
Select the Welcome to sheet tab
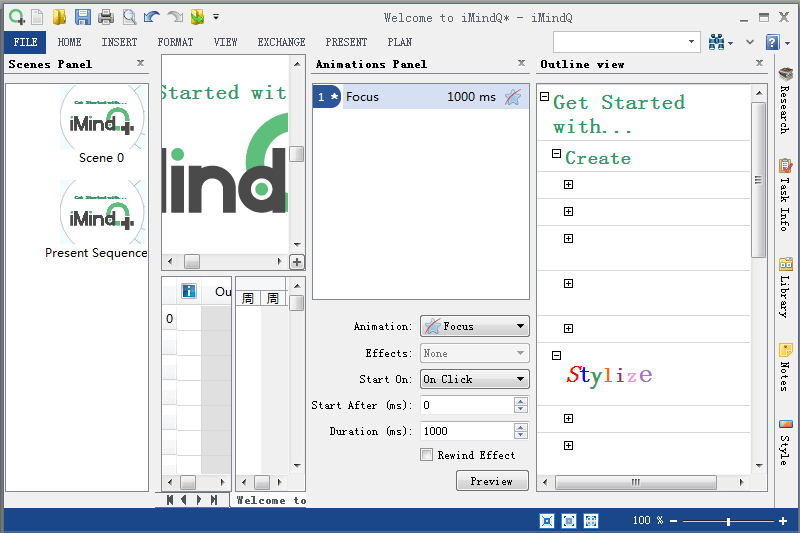click(270, 500)
